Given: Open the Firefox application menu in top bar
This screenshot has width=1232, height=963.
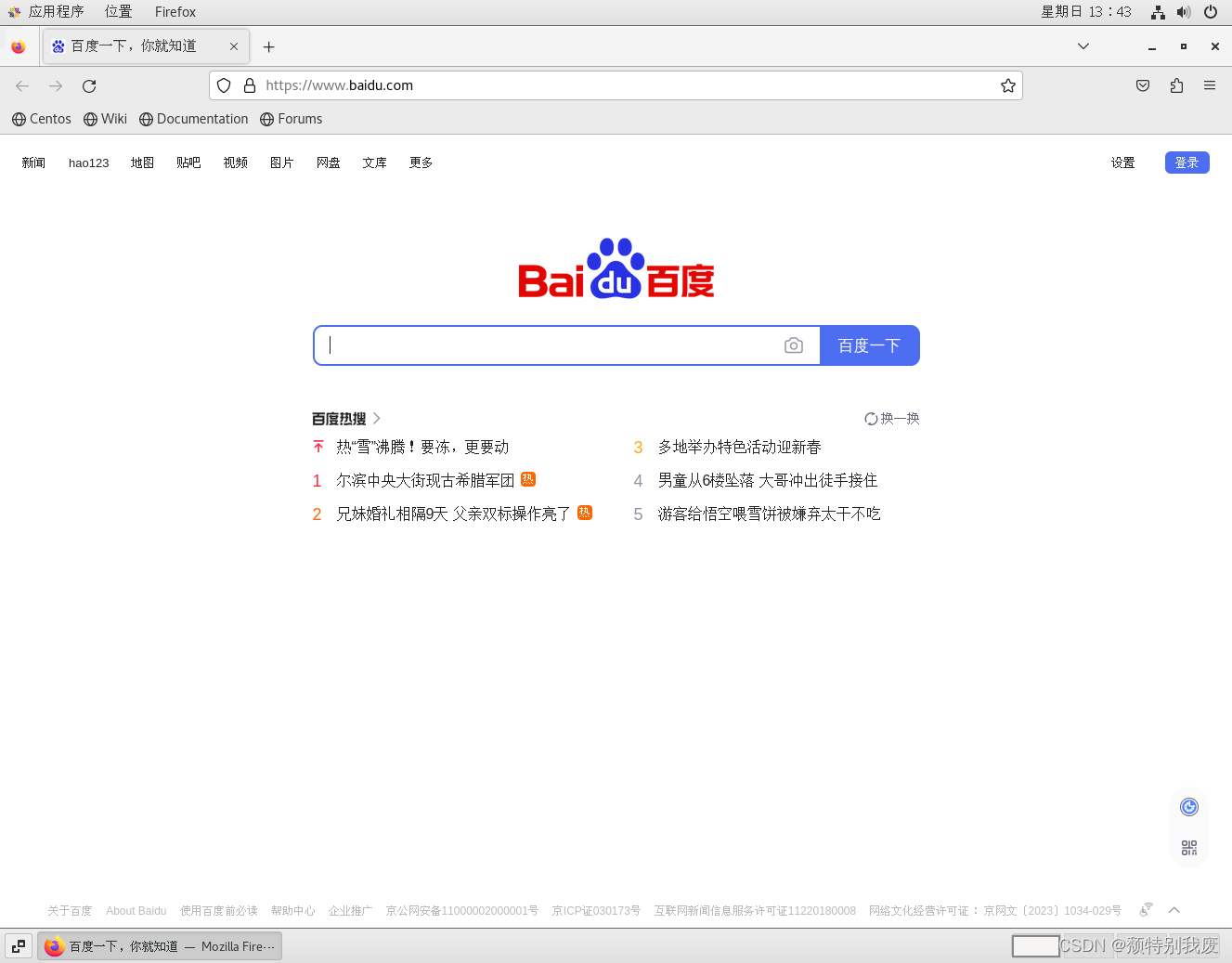Looking at the screenshot, I should click(x=175, y=12).
